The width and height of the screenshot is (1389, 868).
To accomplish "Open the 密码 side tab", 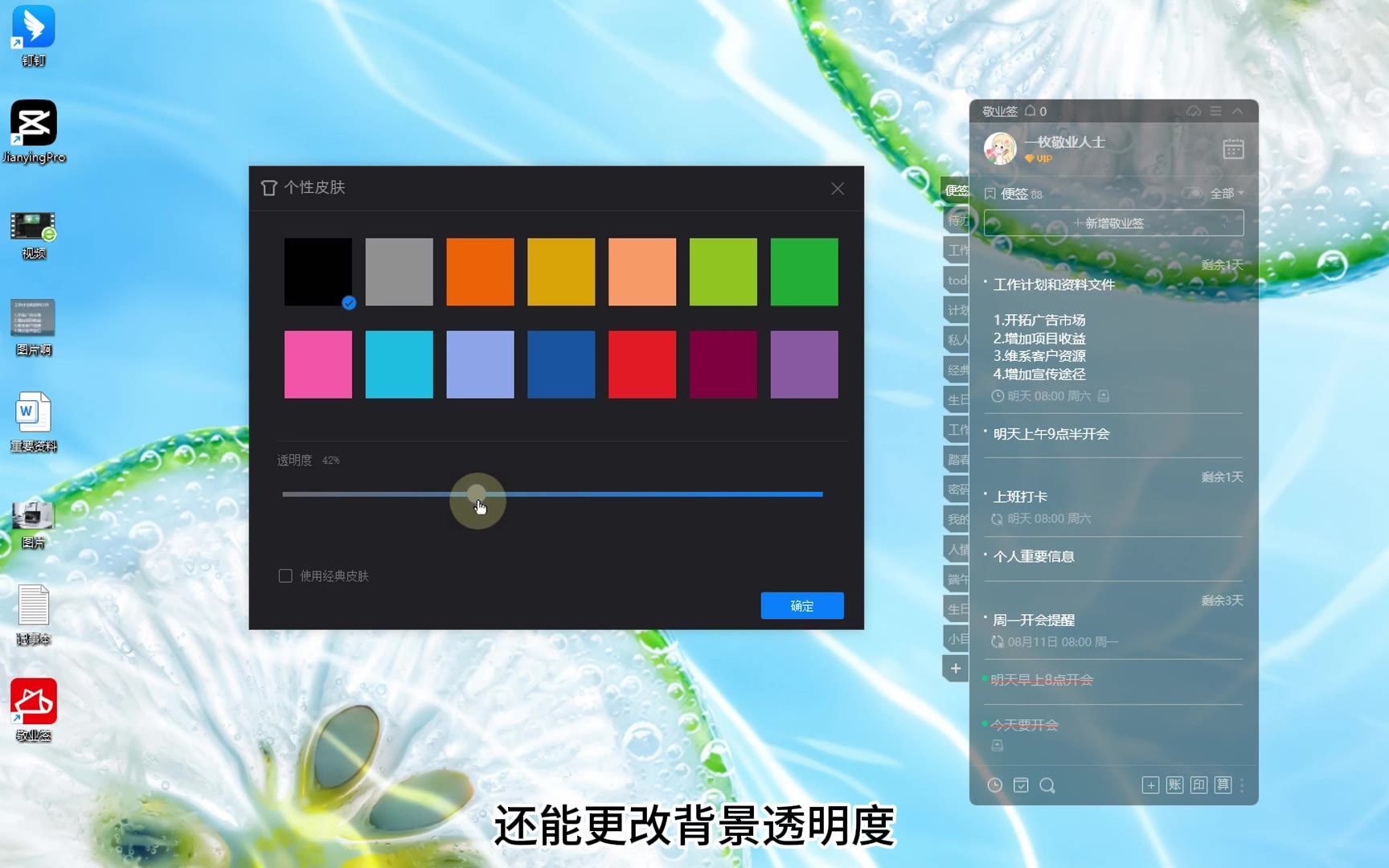I will click(956, 489).
